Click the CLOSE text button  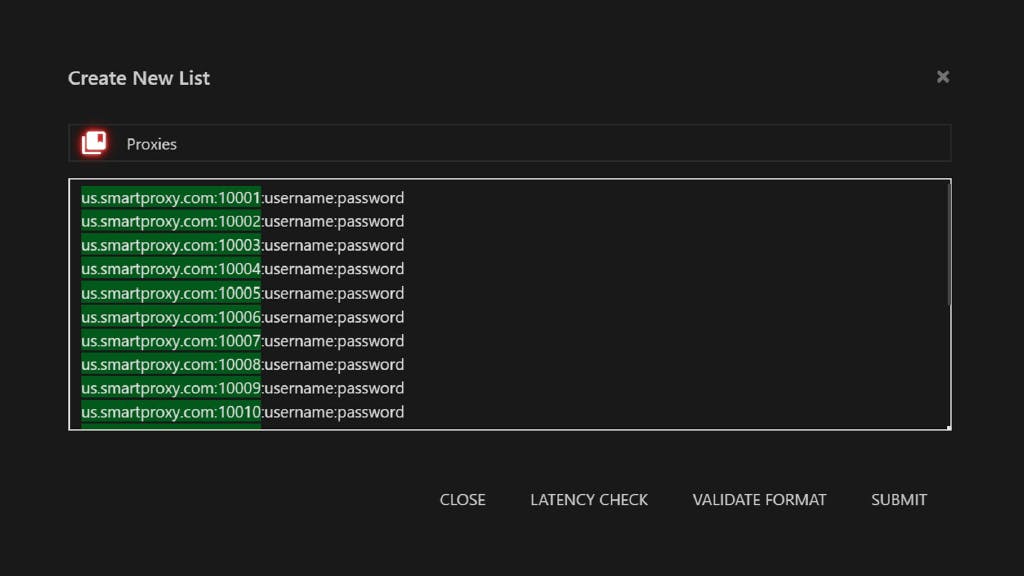[462, 500]
